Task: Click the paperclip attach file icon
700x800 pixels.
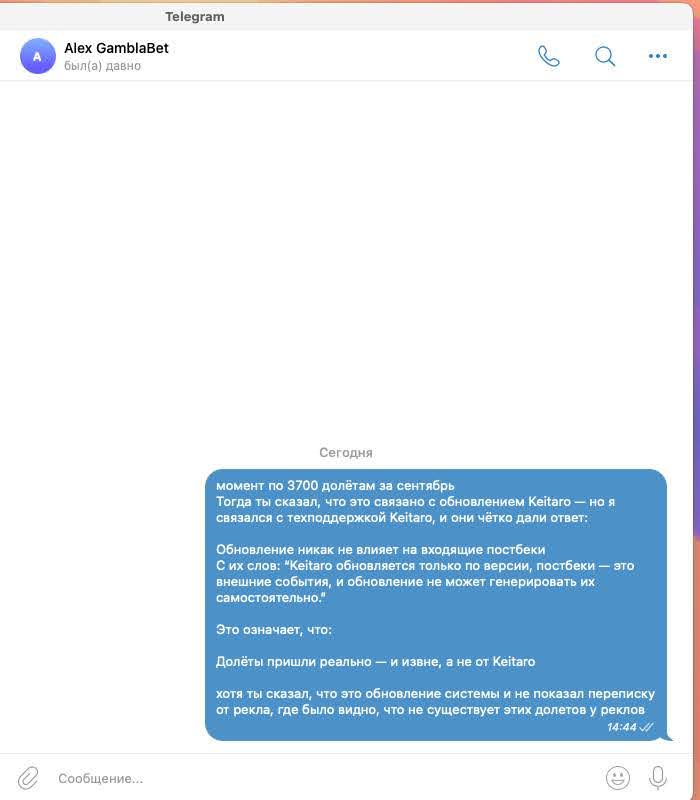Action: pyautogui.click(x=29, y=778)
